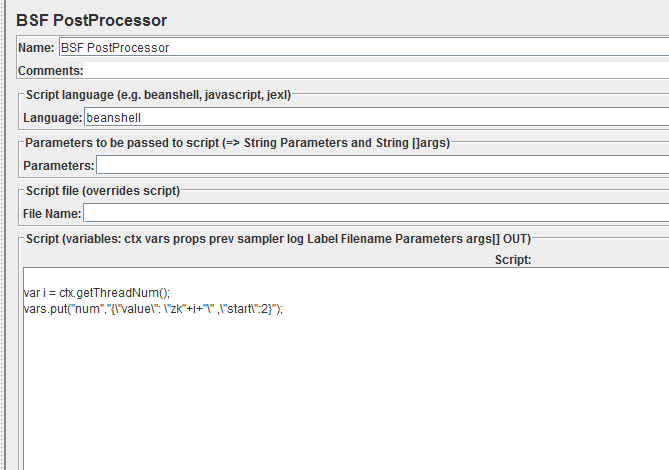Click the Script file (overrides script) title
Viewport: 669px width, 470px height.
coord(103,191)
